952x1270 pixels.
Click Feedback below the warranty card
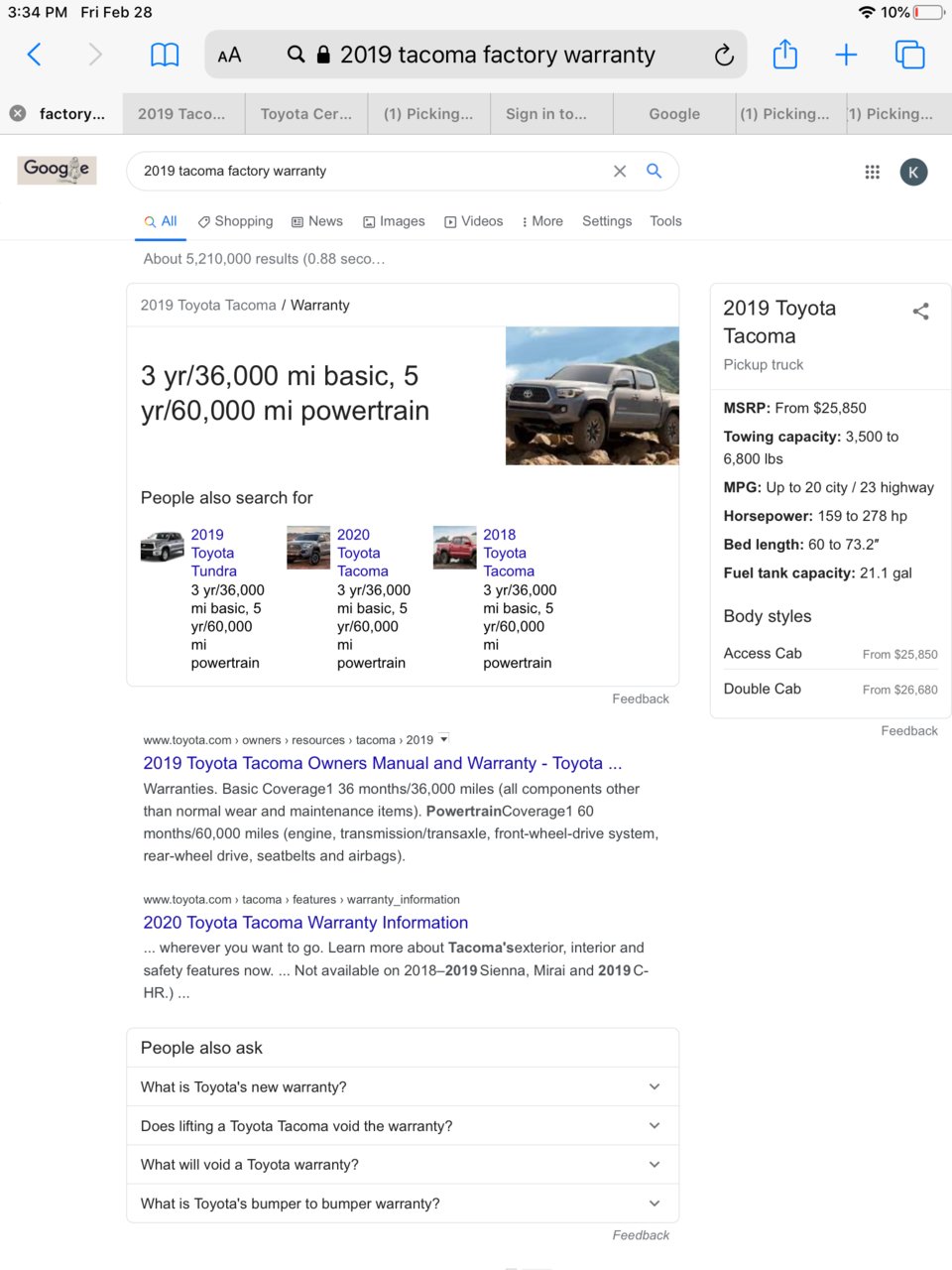(x=641, y=698)
